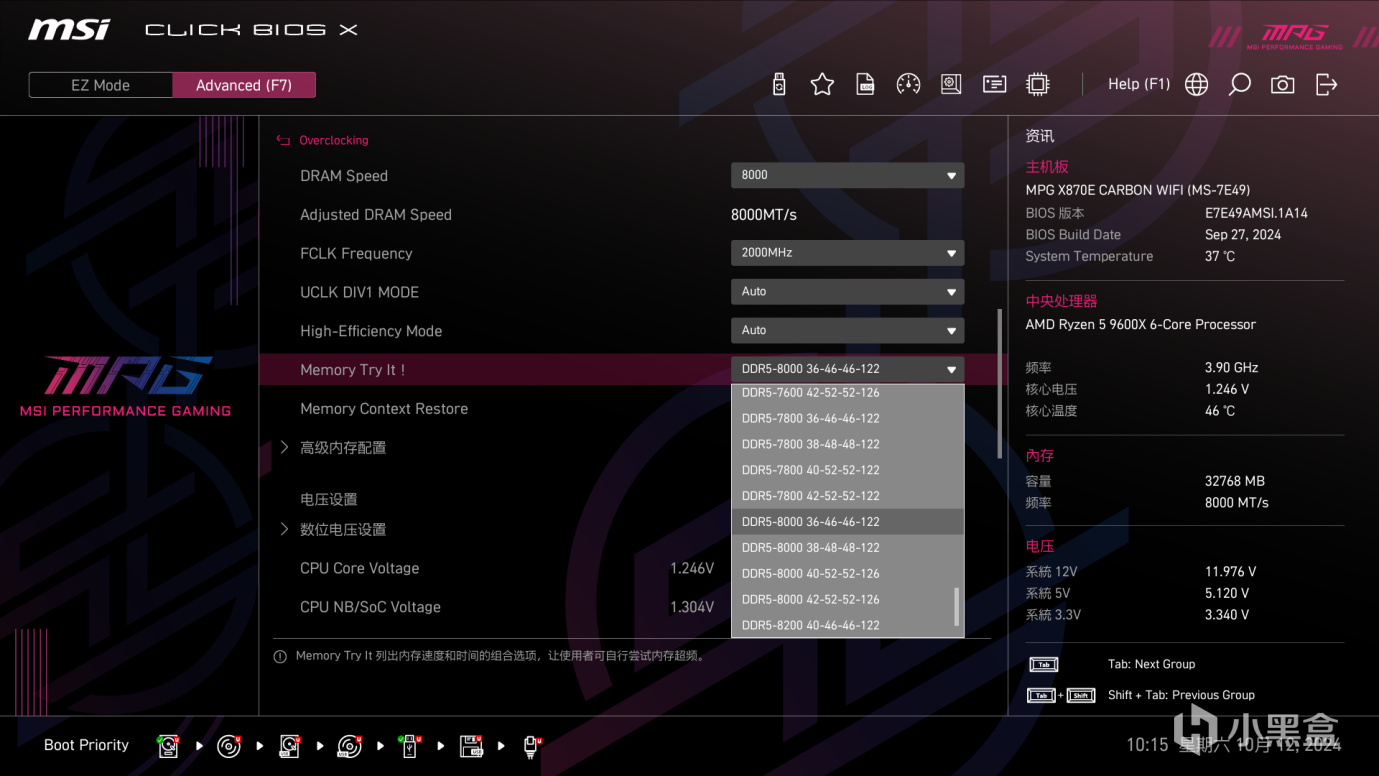The height and width of the screenshot is (776, 1379).
Task: Click the E7E49AMSI.1A14 BIOS version value
Action: pyautogui.click(x=1256, y=213)
